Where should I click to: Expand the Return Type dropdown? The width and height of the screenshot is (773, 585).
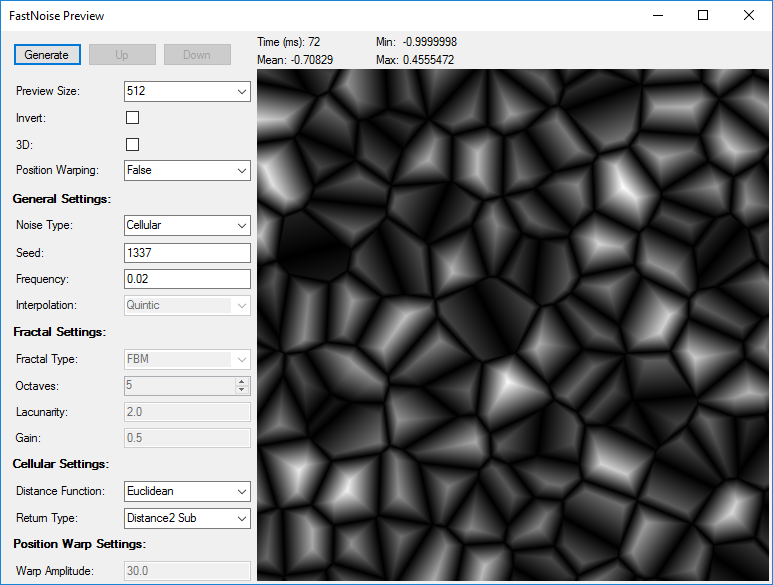coord(187,518)
